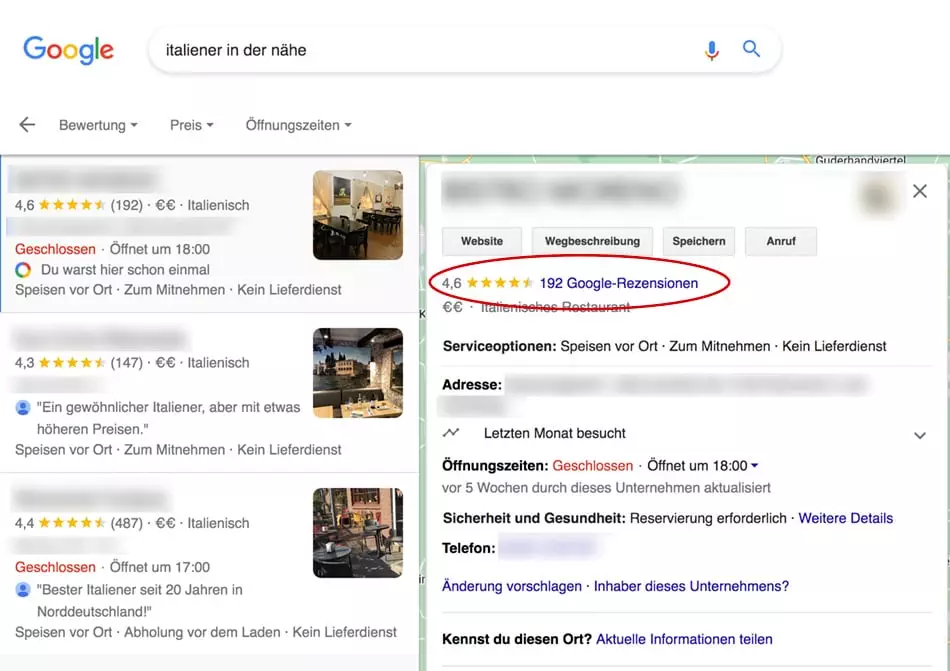Image resolution: width=950 pixels, height=671 pixels.
Task: Click the blurred profile thumbnail in details panel
Action: (877, 196)
